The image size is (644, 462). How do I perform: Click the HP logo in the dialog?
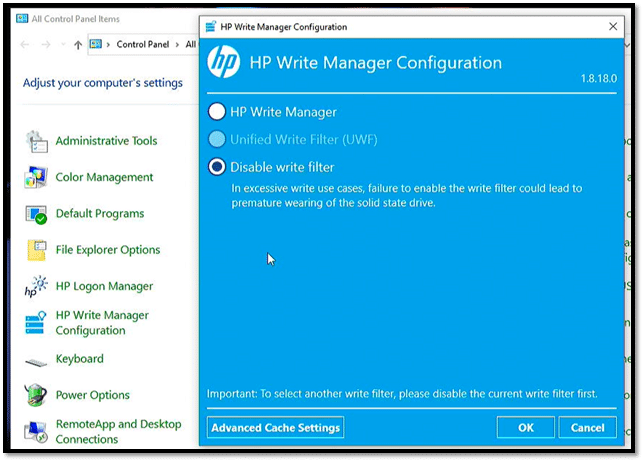coord(223,62)
